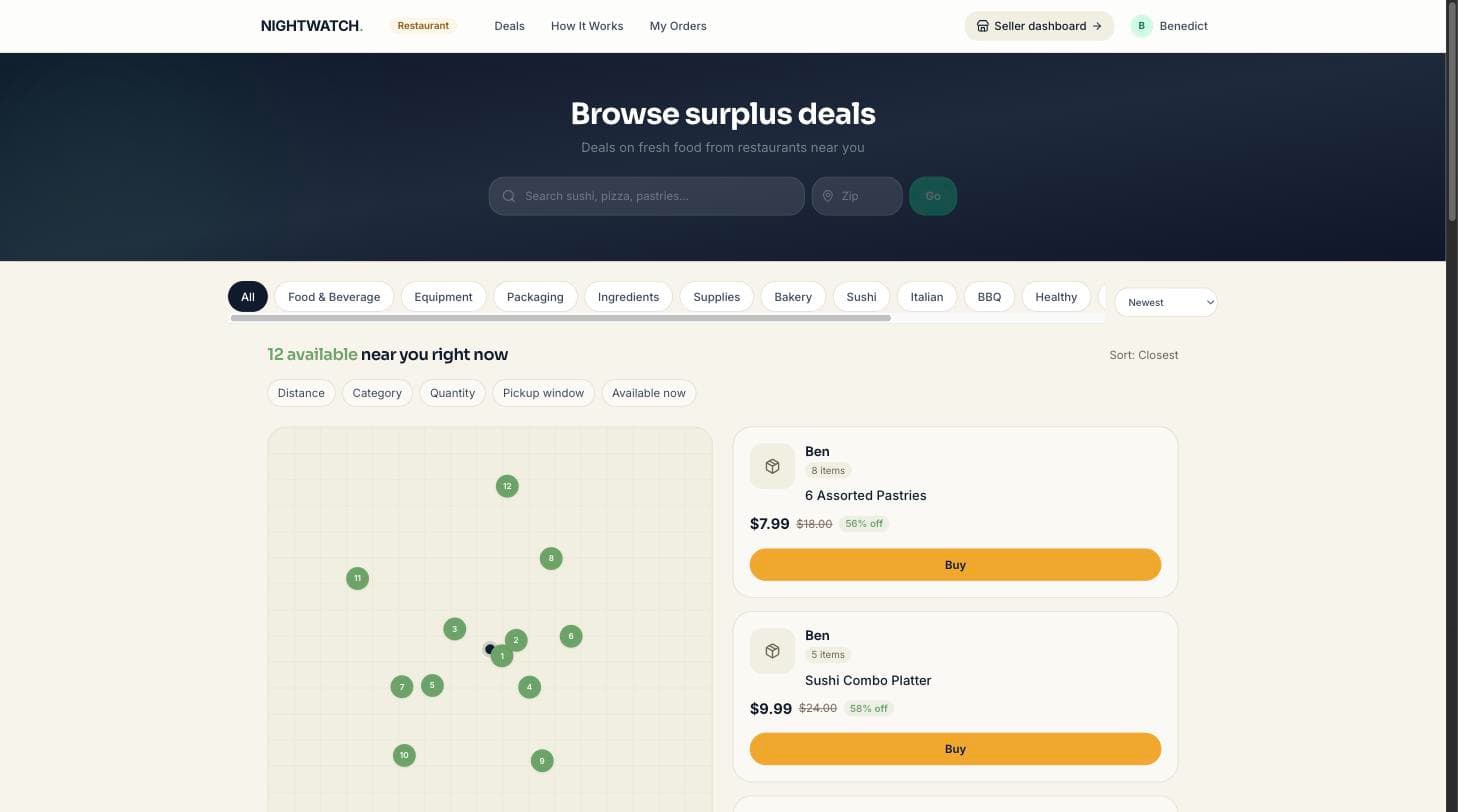Click the Sushi Combo Platter title

pos(868,681)
